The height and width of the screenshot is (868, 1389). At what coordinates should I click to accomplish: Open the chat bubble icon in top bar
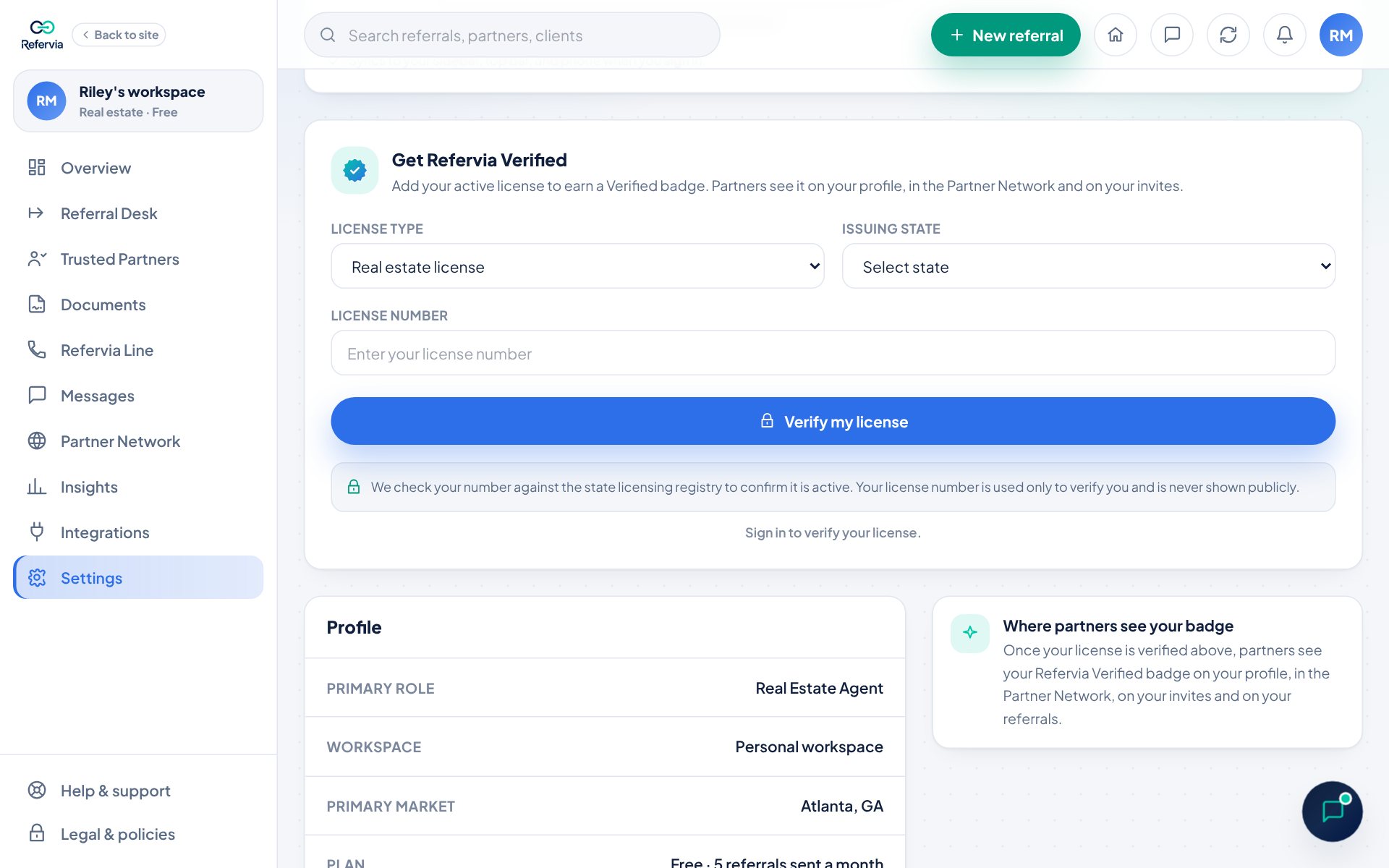click(1172, 35)
